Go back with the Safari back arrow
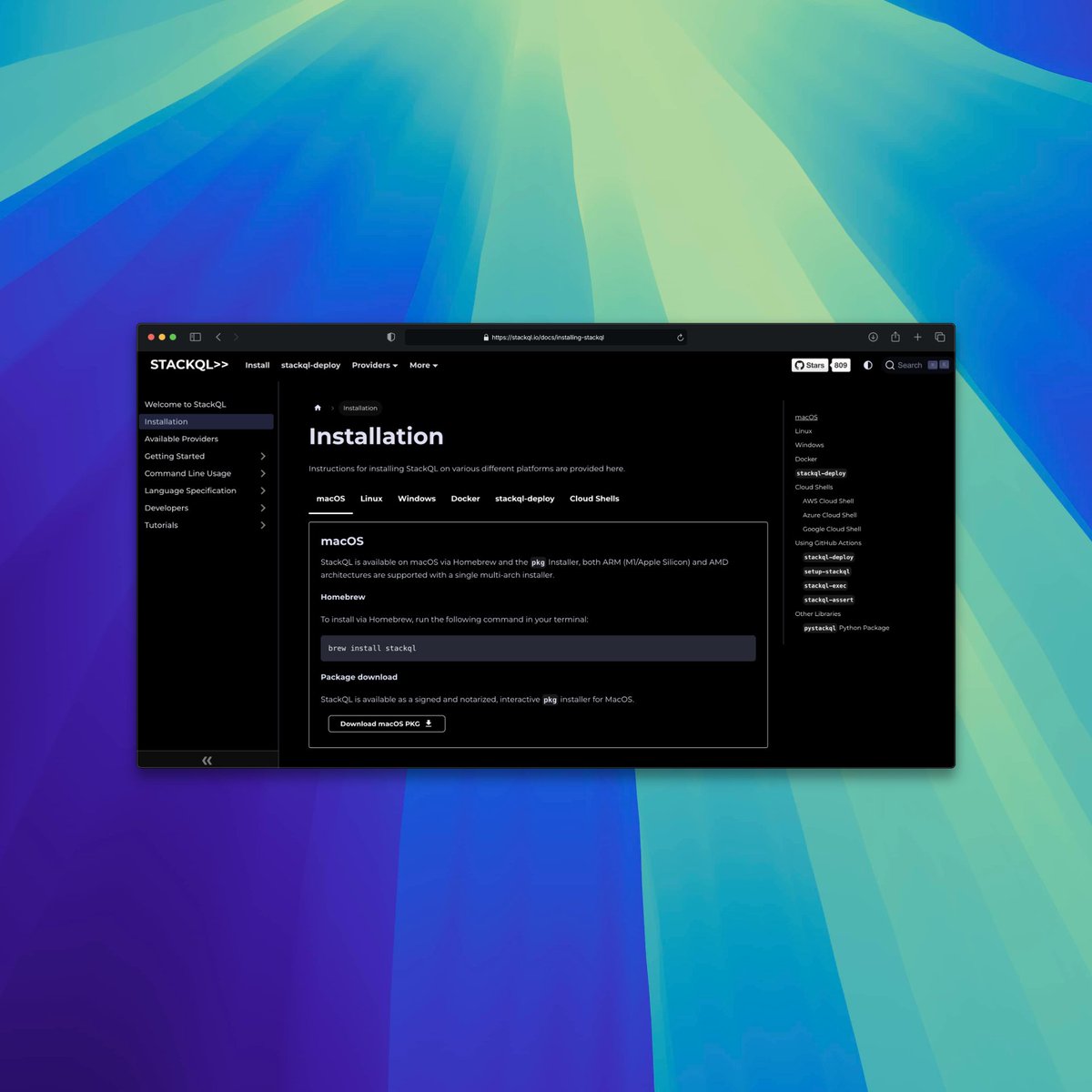Image resolution: width=1092 pixels, height=1092 pixels. click(218, 337)
